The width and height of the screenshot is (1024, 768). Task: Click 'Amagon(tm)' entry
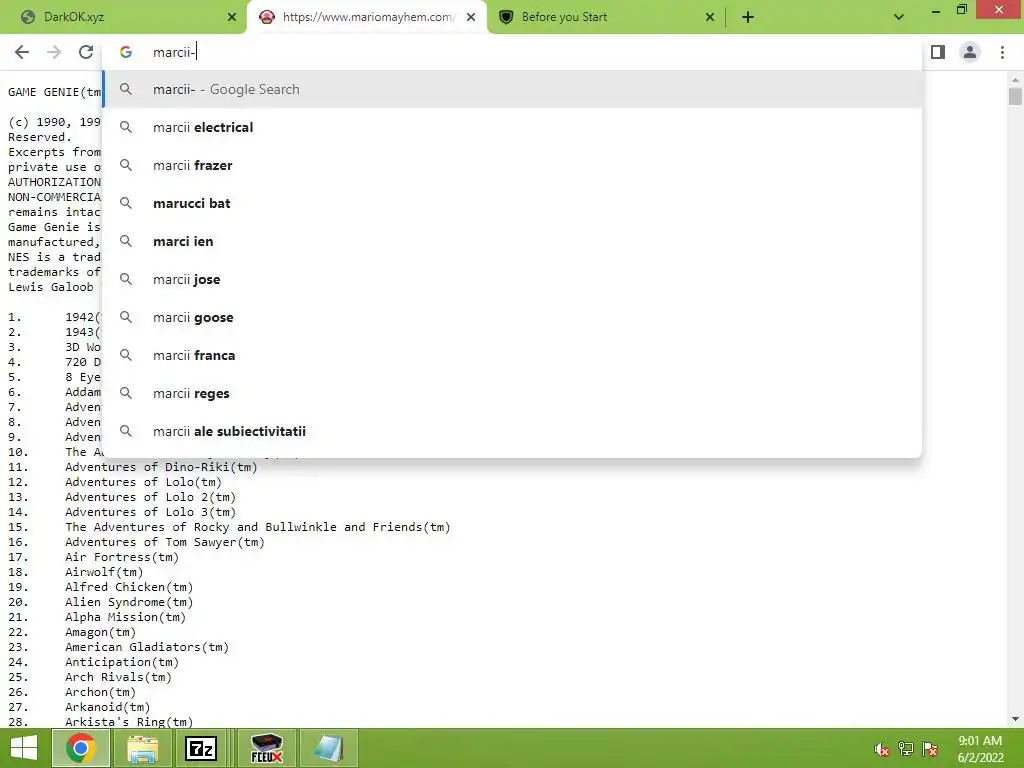point(100,632)
